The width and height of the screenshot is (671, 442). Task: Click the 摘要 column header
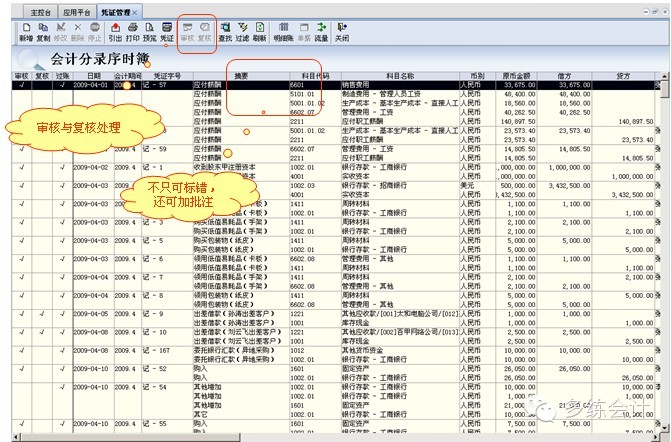(x=241, y=76)
